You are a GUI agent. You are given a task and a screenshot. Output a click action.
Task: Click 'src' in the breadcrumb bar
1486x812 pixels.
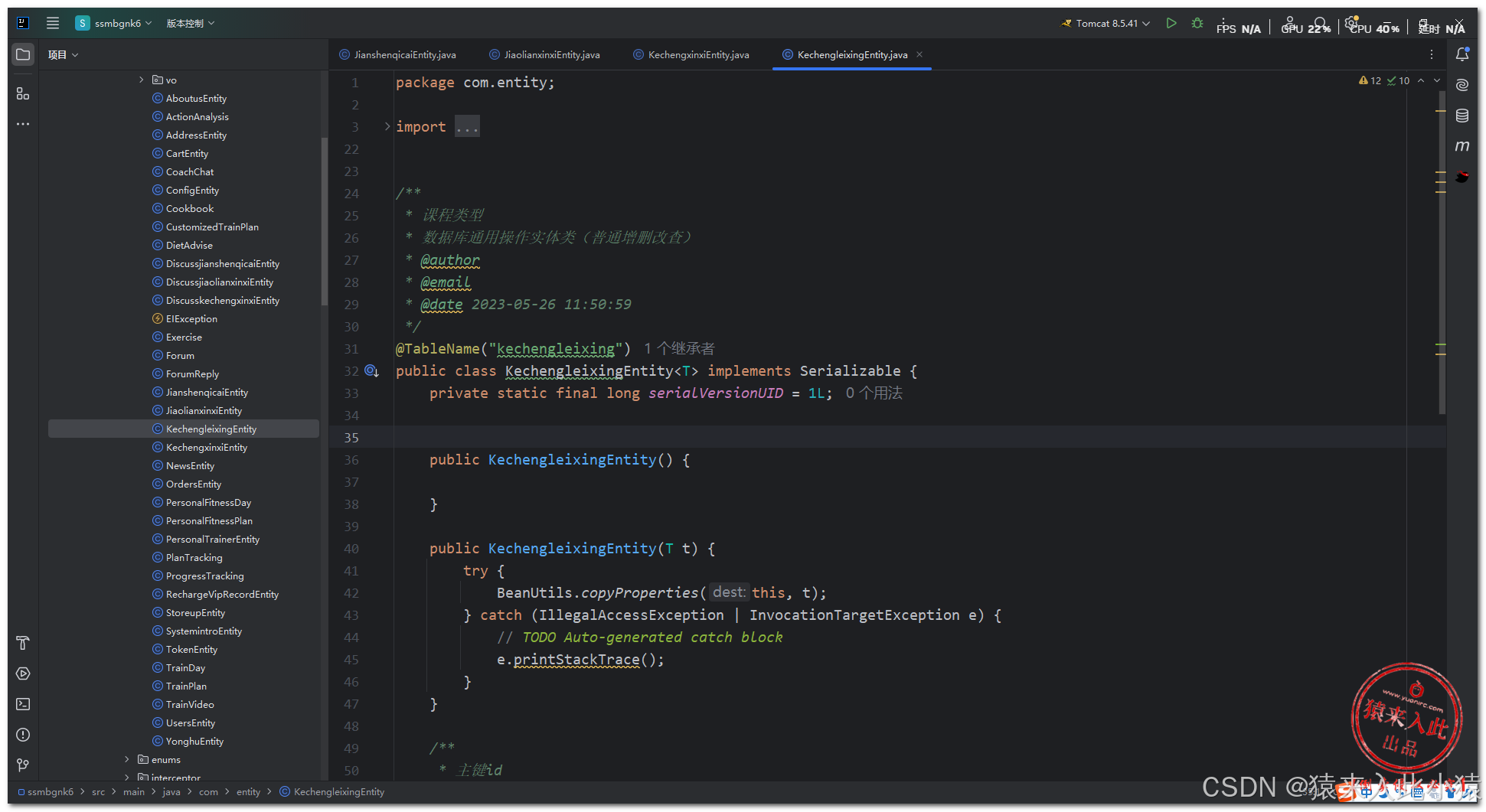(98, 792)
